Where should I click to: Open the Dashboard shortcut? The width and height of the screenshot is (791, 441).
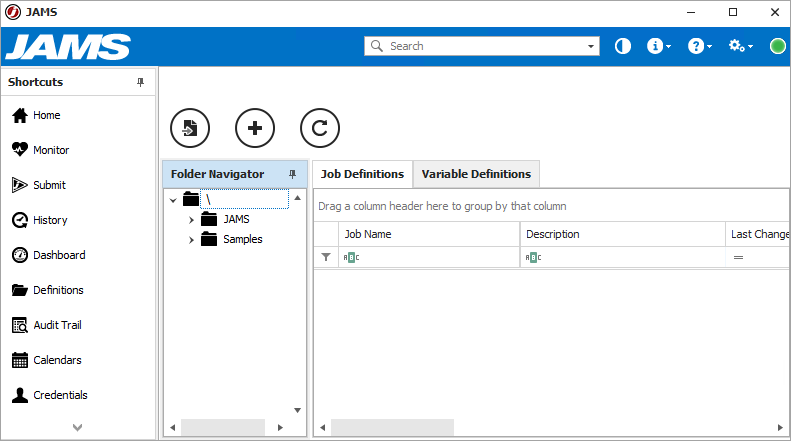(58, 255)
